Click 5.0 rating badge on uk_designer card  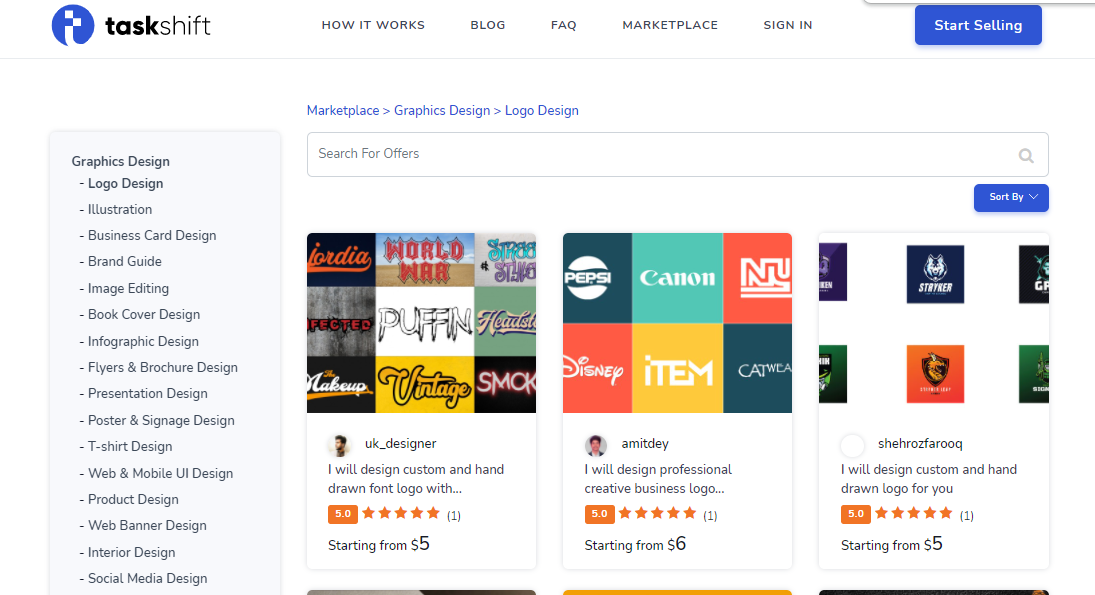tap(343, 514)
